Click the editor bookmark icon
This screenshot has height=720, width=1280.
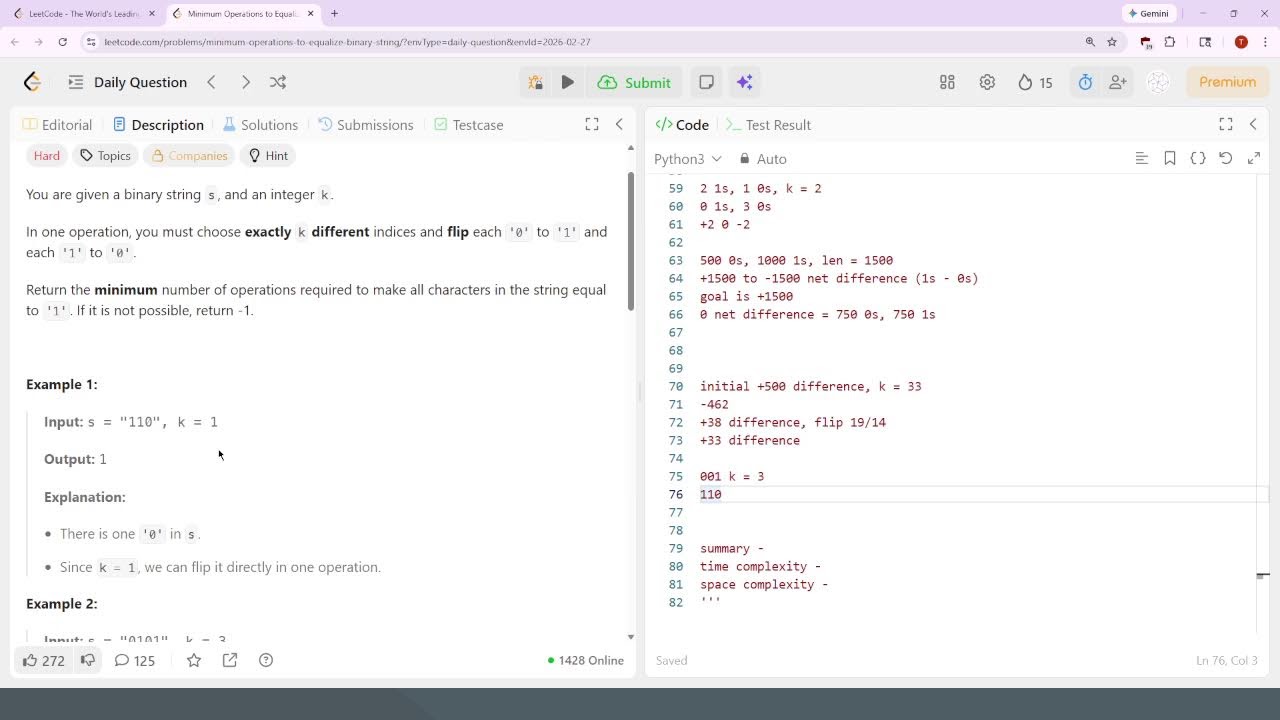click(x=1170, y=158)
